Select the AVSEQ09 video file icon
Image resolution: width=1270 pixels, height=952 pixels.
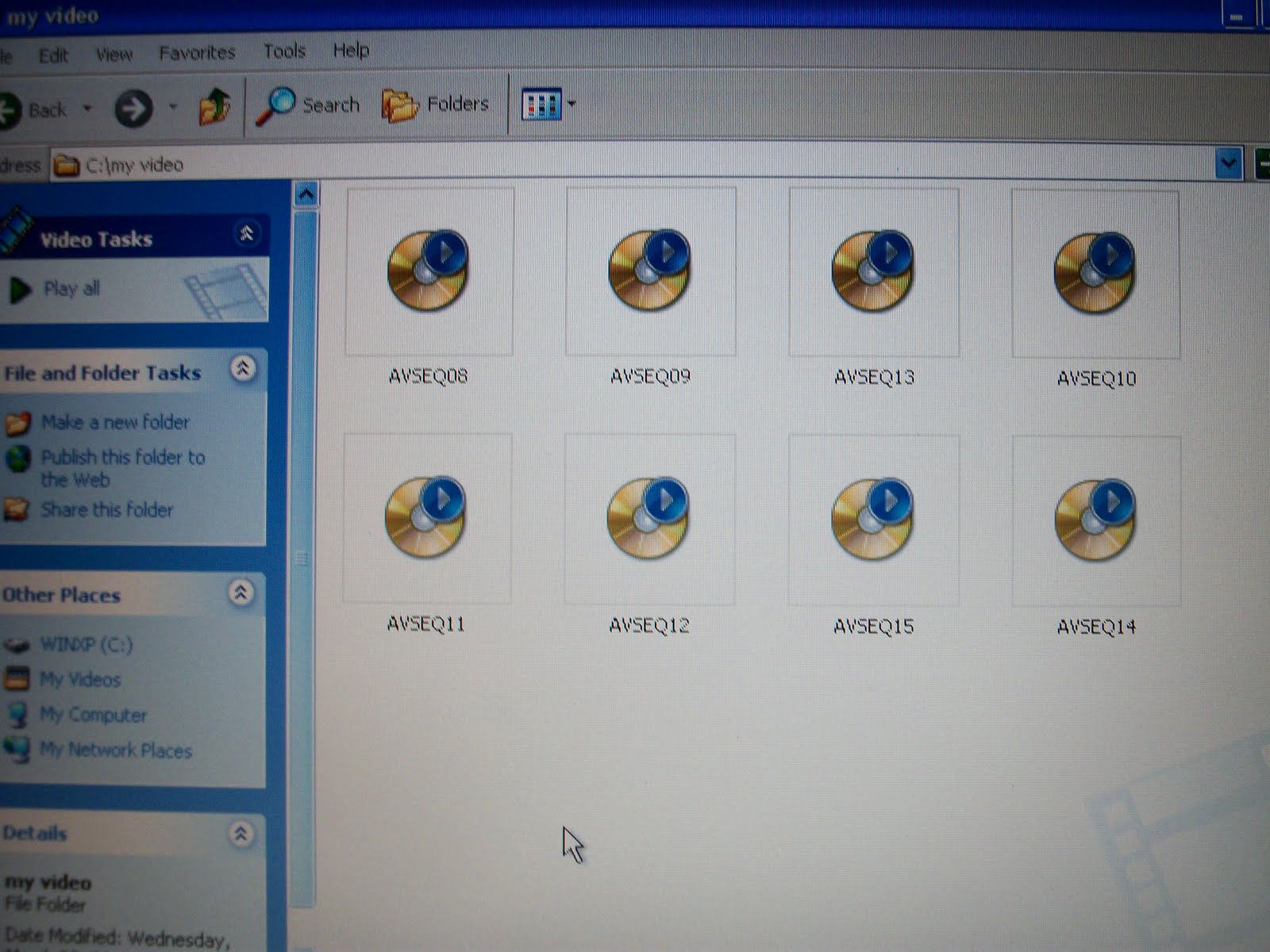[x=651, y=272]
